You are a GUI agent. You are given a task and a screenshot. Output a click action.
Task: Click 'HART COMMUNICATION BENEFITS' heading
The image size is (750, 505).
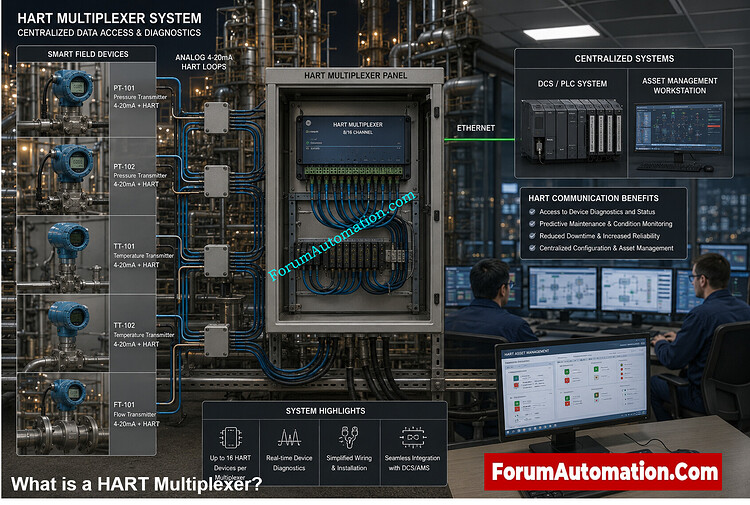pyautogui.click(x=593, y=198)
